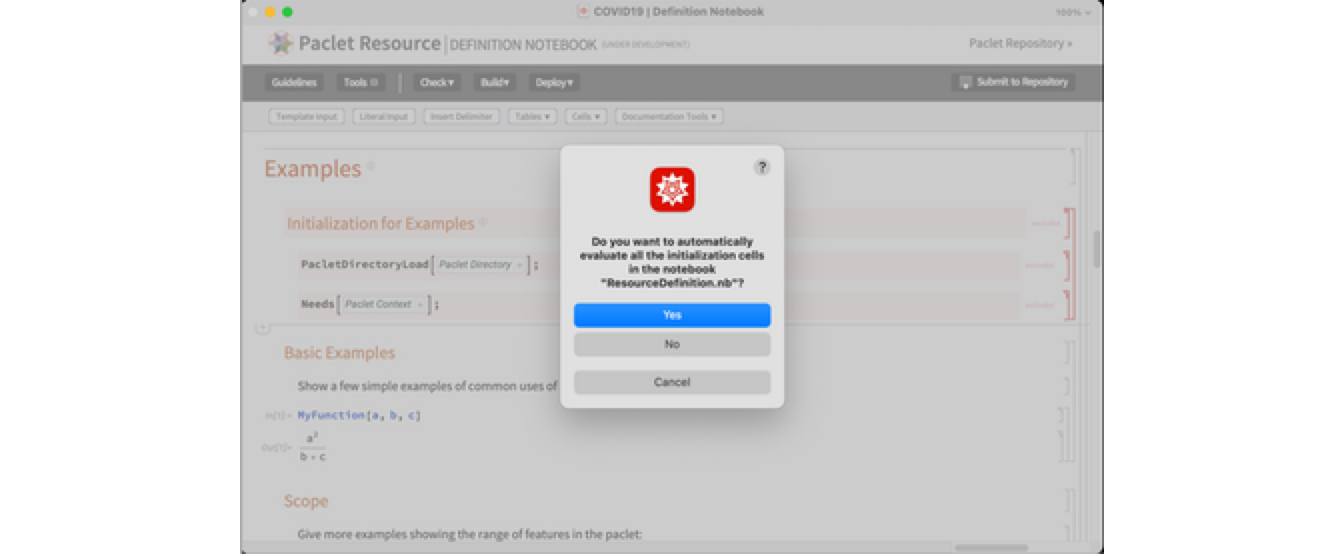Open the Check dropdown menu
Image resolution: width=1340 pixels, height=556 pixels.
click(x=436, y=83)
